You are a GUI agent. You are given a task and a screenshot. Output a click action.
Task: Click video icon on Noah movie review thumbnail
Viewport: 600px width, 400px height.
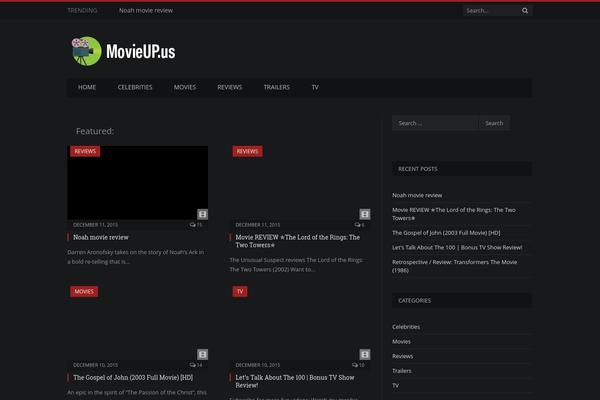click(202, 214)
